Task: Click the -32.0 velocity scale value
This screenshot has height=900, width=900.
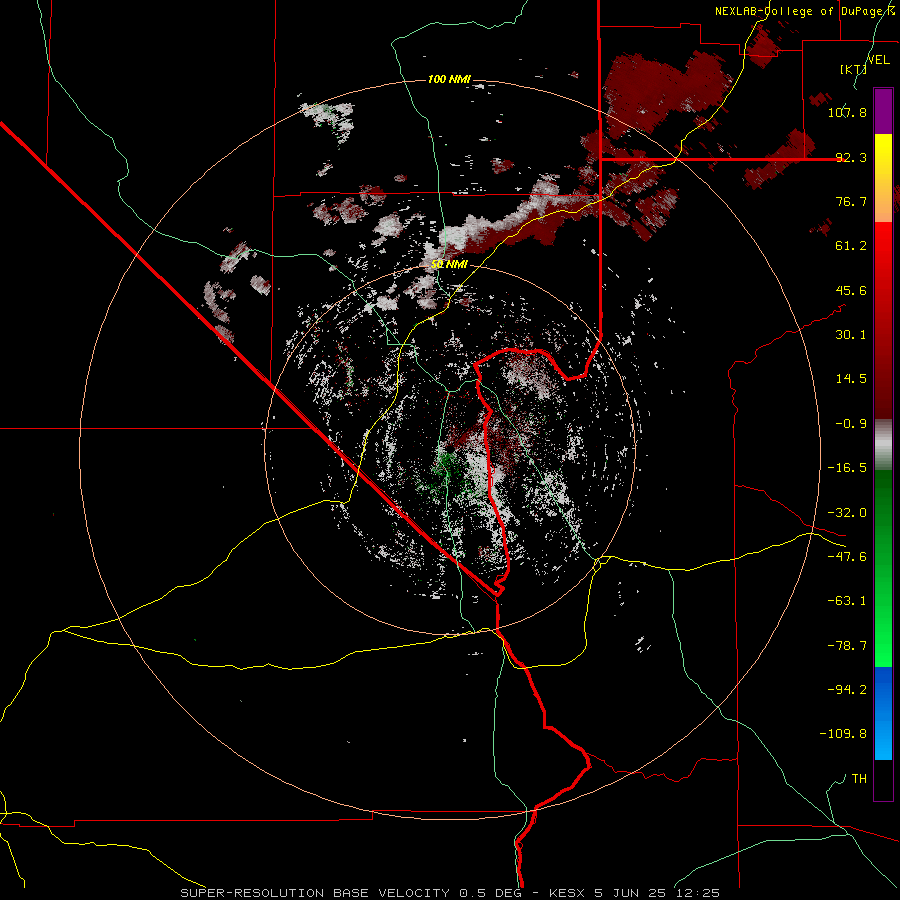Action: pyautogui.click(x=847, y=513)
